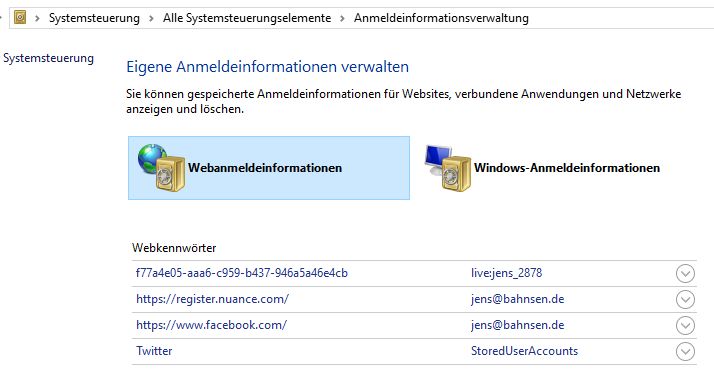Expand the Twitter StoredUserAccounts entry
The width and height of the screenshot is (714, 382).
point(685,351)
